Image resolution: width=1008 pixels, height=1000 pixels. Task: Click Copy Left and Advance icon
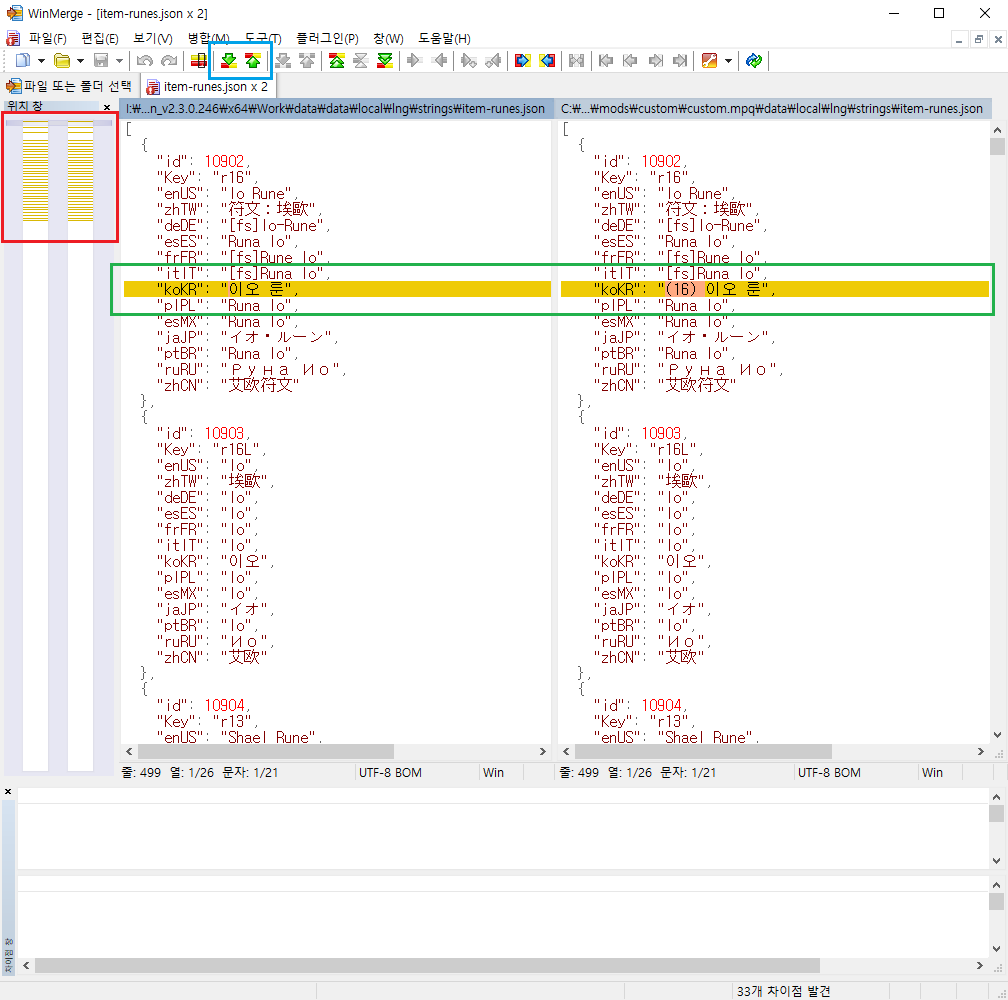coord(493,60)
